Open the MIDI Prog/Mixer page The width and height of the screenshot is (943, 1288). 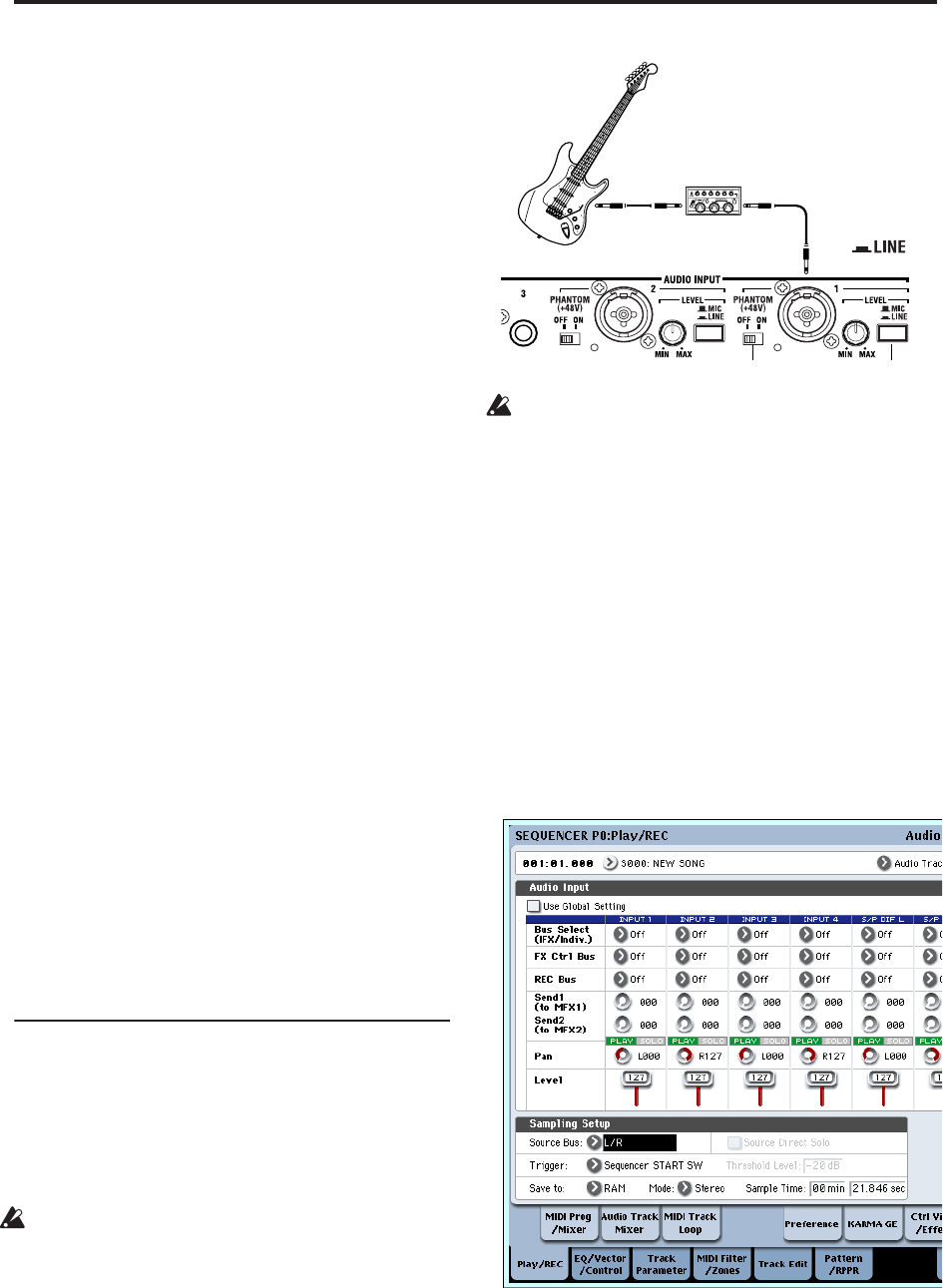coord(570,1223)
